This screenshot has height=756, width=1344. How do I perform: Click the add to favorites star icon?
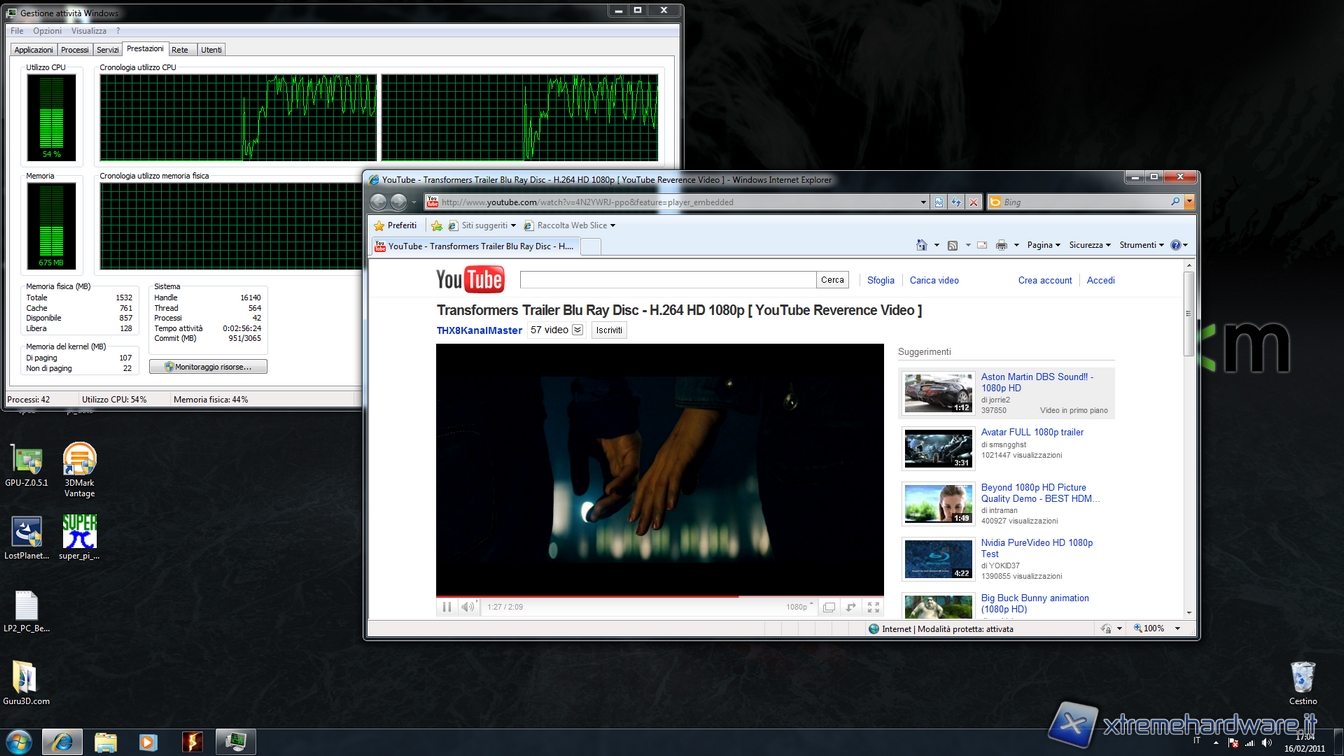tap(436, 226)
